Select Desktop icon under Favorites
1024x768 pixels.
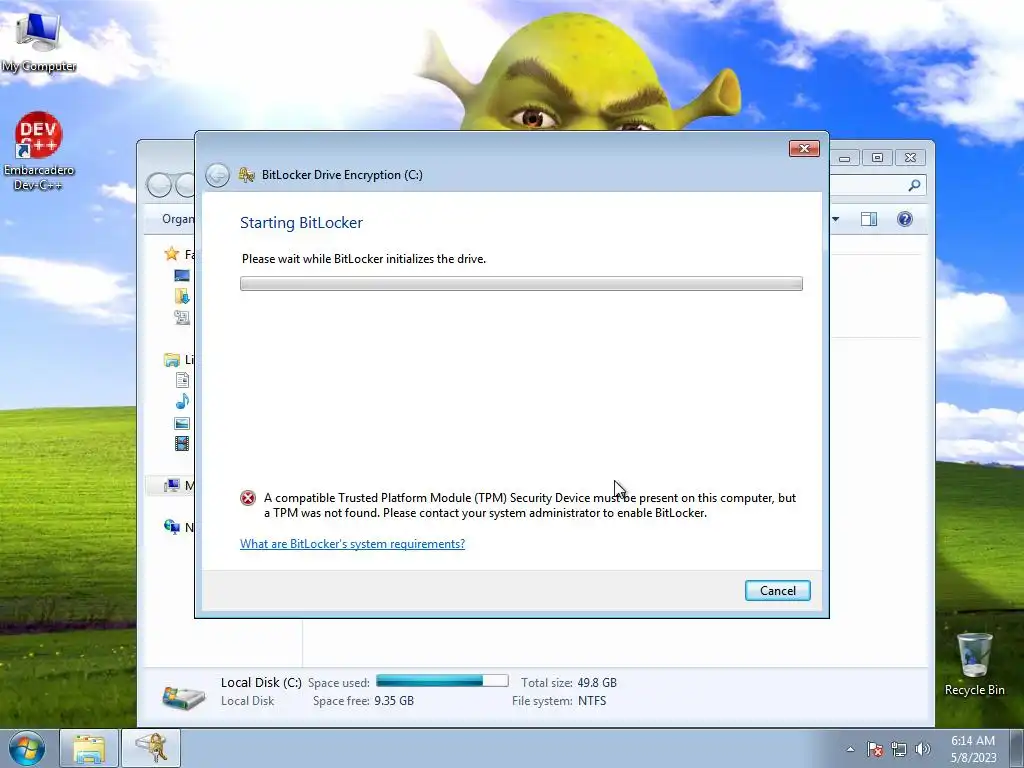pyautogui.click(x=182, y=276)
